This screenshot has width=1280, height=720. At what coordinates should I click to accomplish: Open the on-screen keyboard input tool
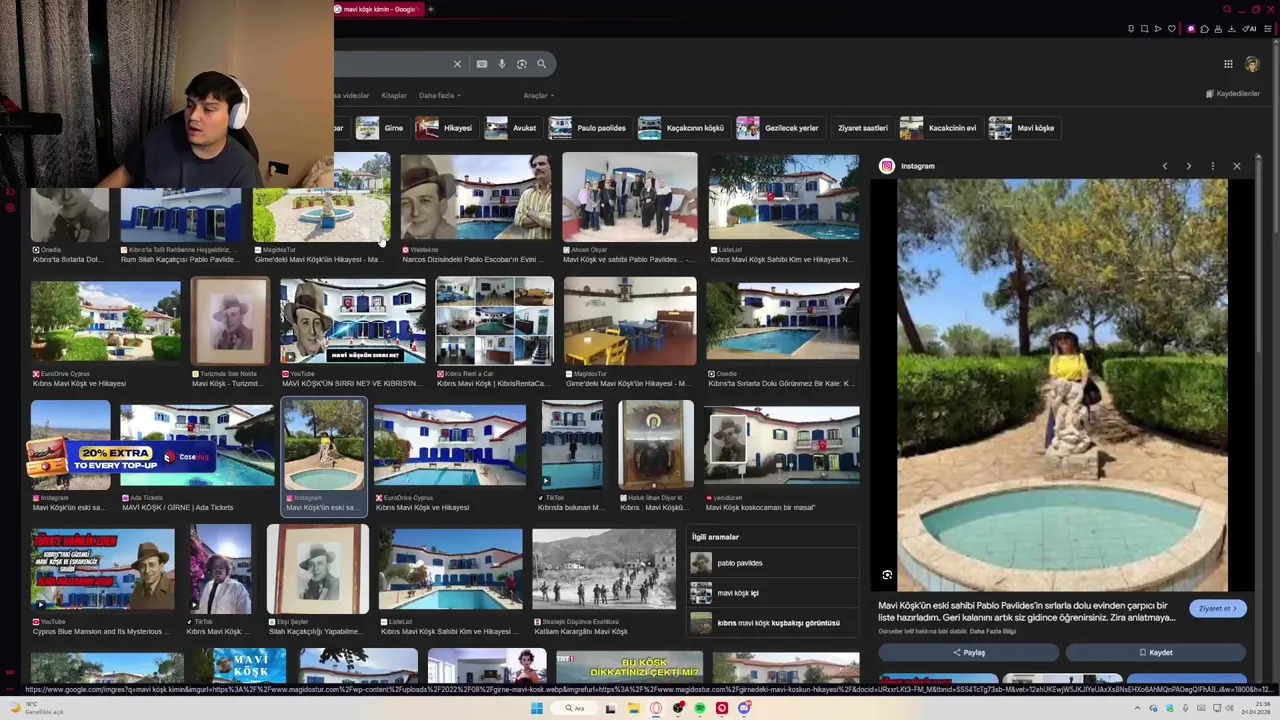[x=482, y=64]
